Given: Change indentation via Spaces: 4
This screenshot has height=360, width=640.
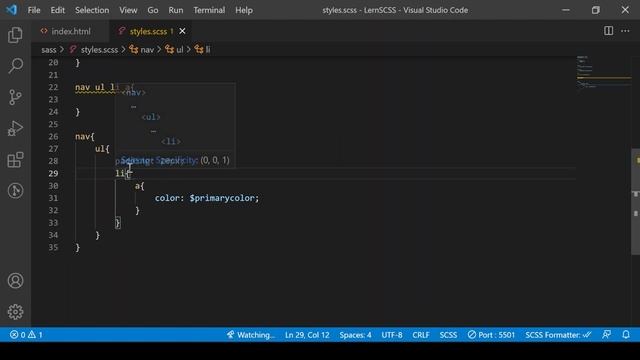Looking at the screenshot, I should 355,335.
